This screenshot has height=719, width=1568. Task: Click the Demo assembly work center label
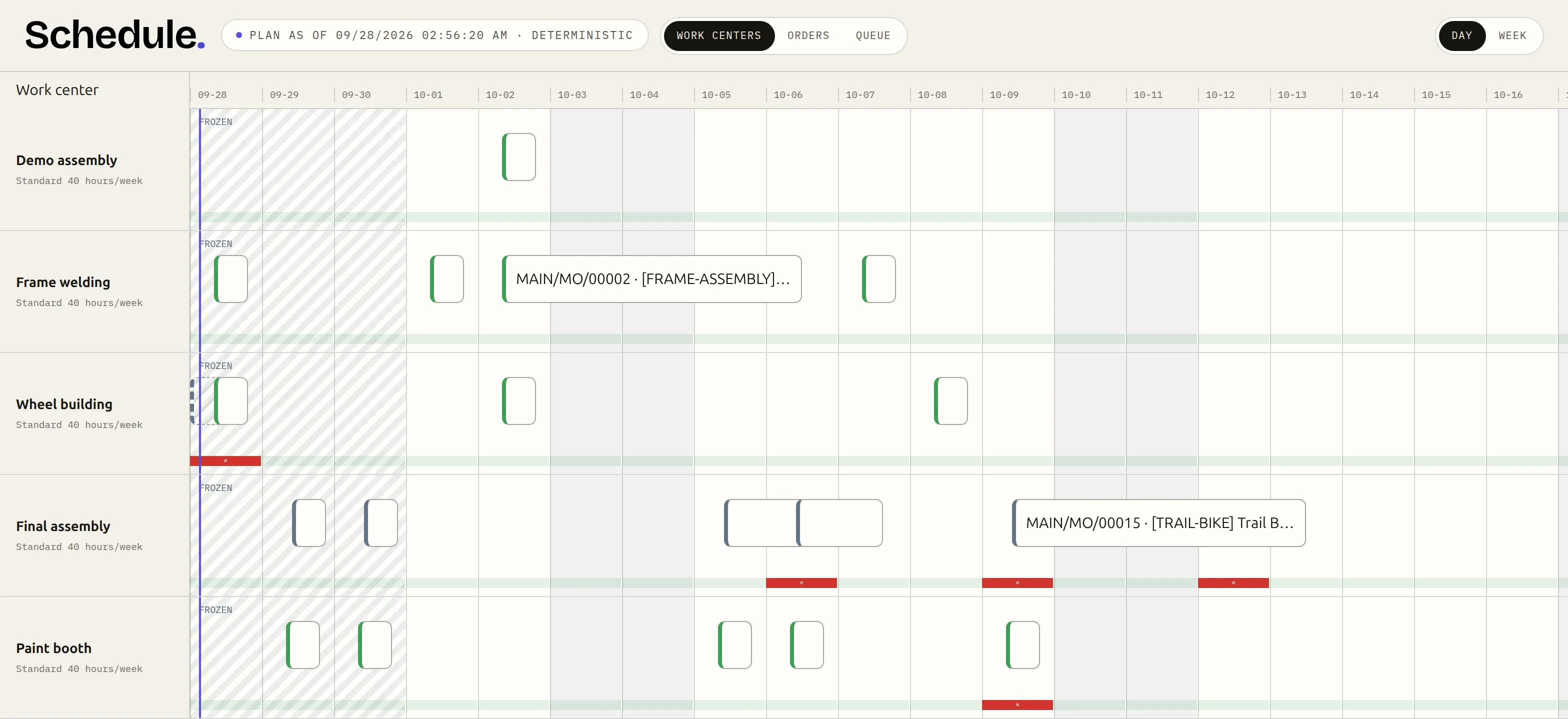66,160
